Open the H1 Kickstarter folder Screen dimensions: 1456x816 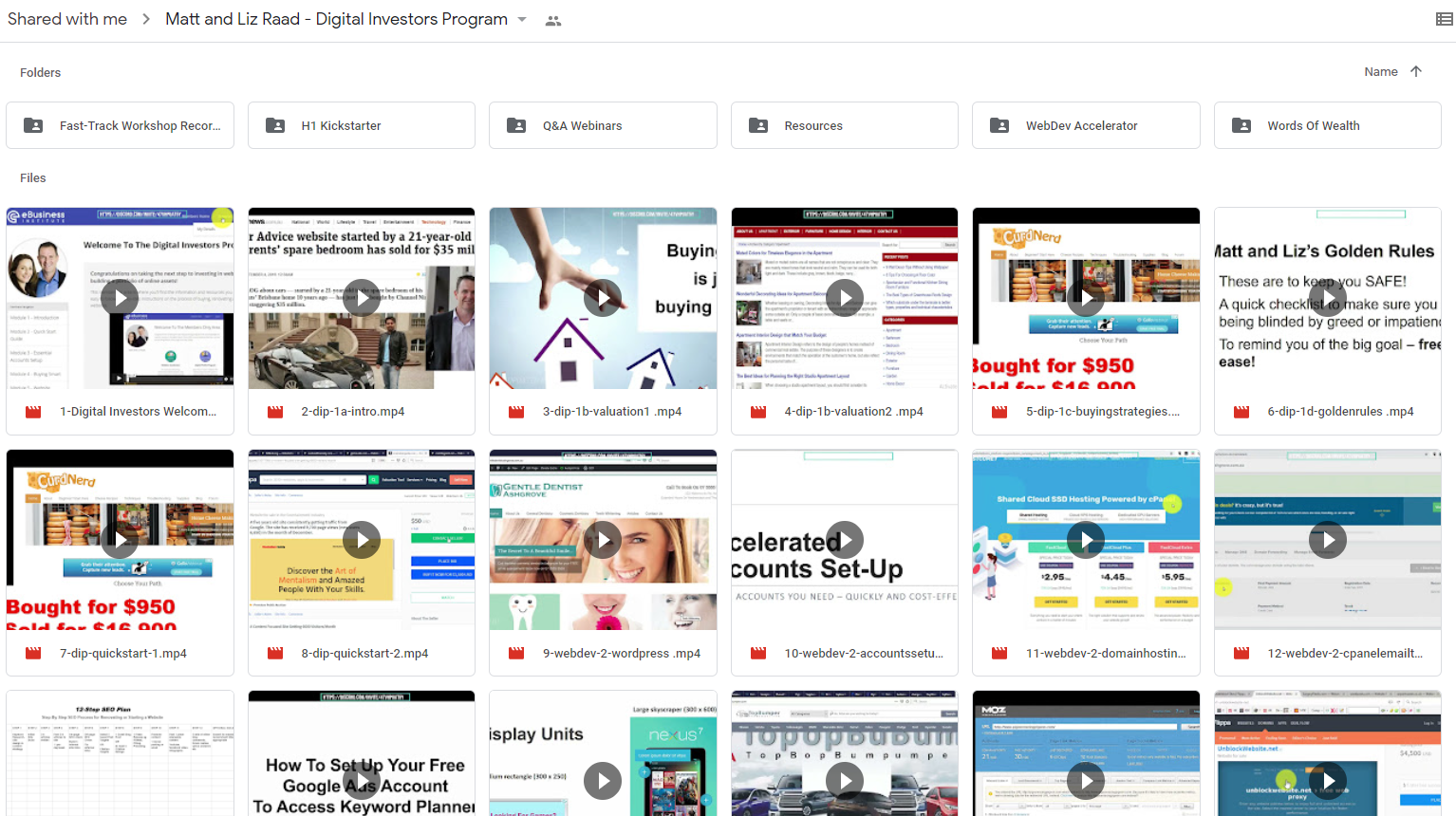[362, 125]
